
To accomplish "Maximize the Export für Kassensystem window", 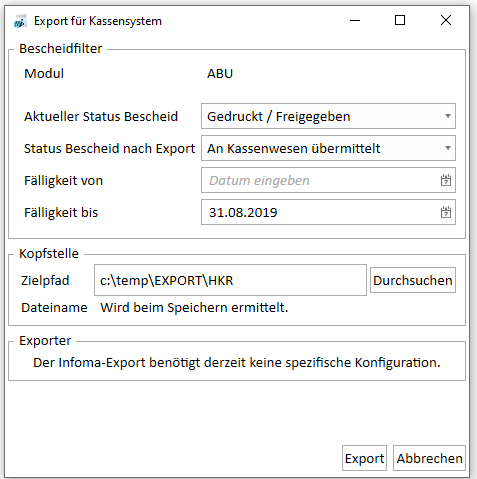I will (x=400, y=21).
